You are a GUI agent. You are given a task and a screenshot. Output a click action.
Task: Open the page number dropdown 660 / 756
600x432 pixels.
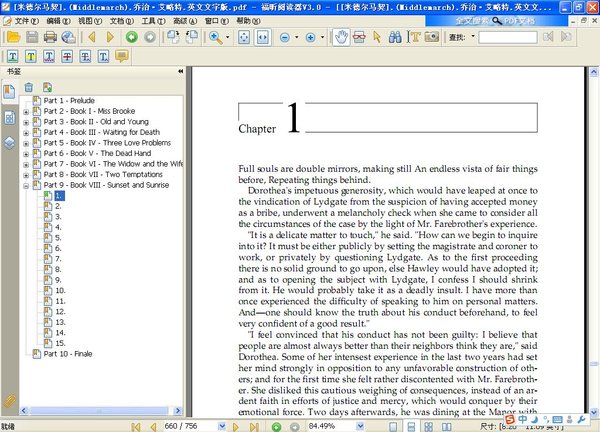(222, 426)
